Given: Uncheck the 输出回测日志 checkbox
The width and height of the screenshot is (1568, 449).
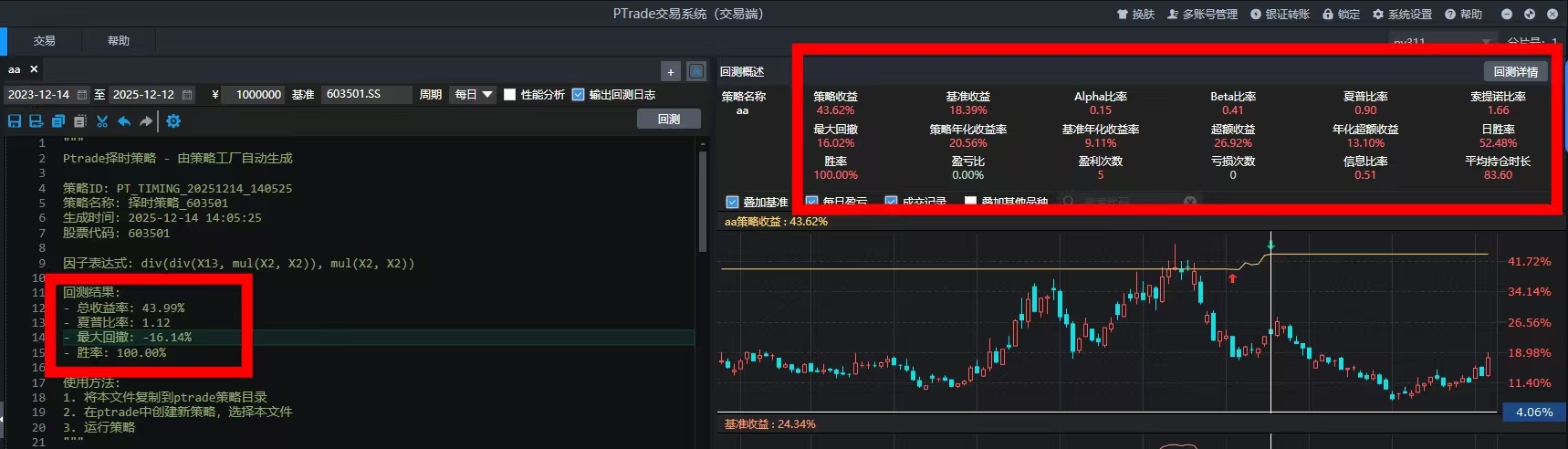Looking at the screenshot, I should [x=578, y=95].
